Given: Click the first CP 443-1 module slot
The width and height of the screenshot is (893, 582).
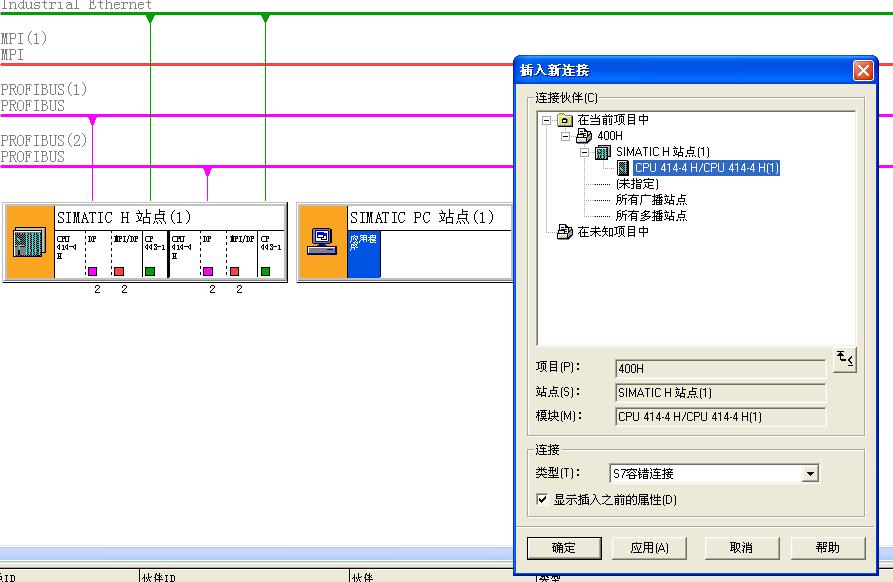Looking at the screenshot, I should coord(154,254).
